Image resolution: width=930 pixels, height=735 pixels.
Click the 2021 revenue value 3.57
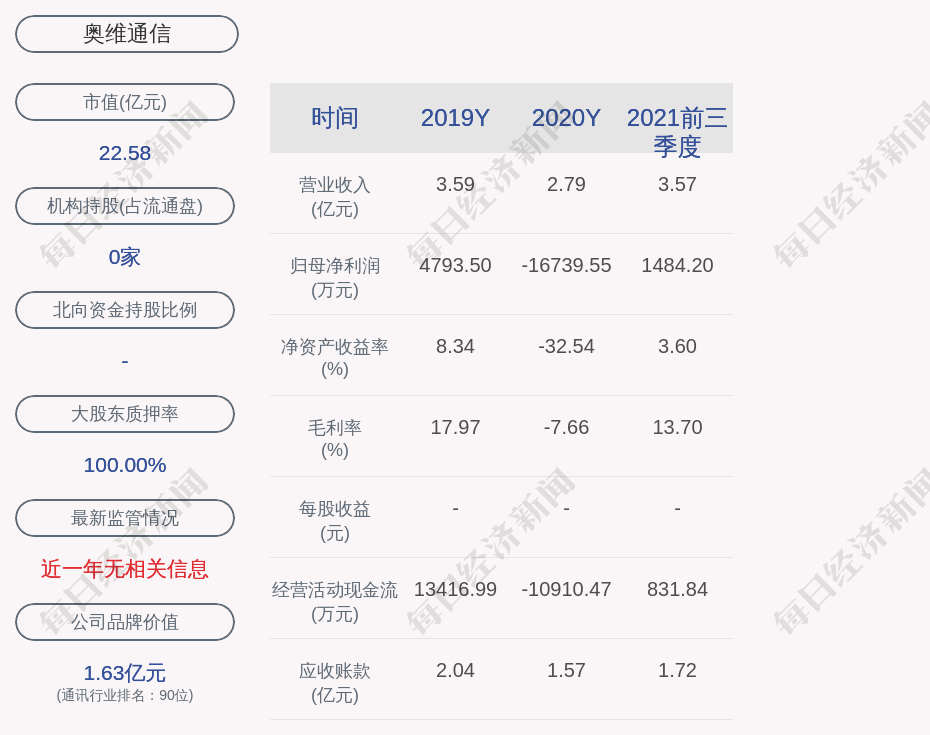click(x=677, y=184)
